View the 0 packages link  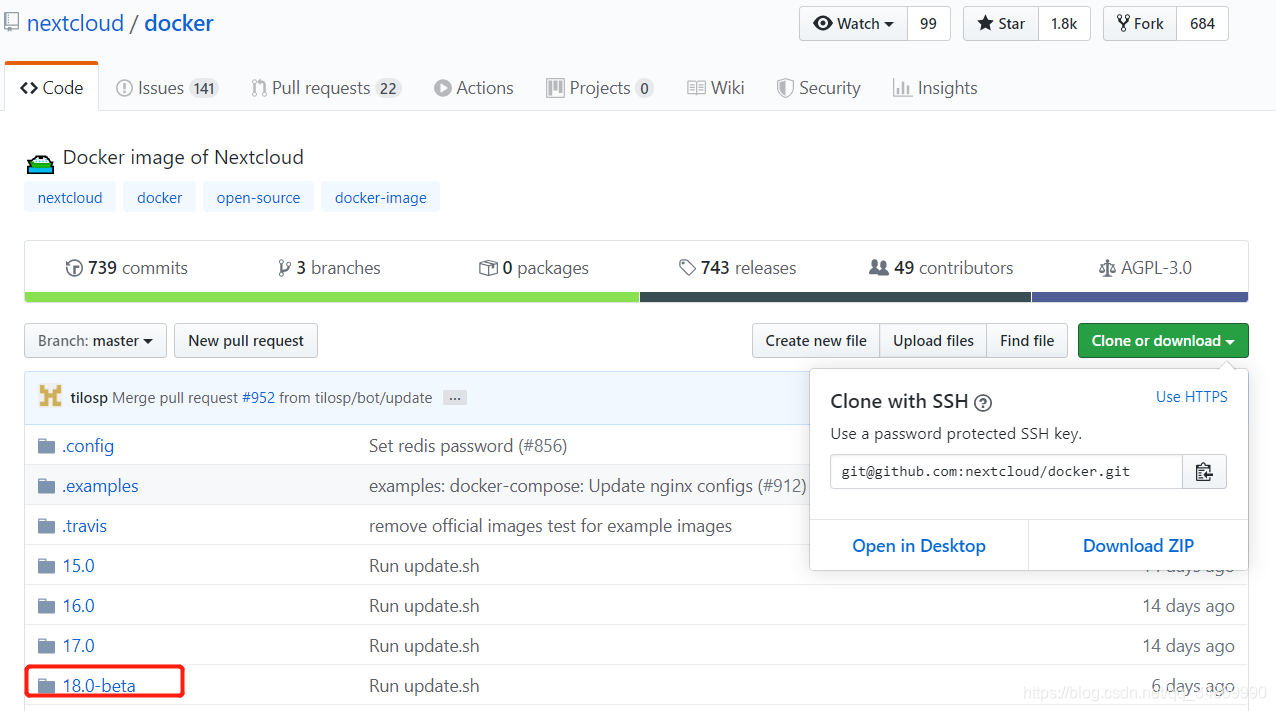[x=534, y=268]
